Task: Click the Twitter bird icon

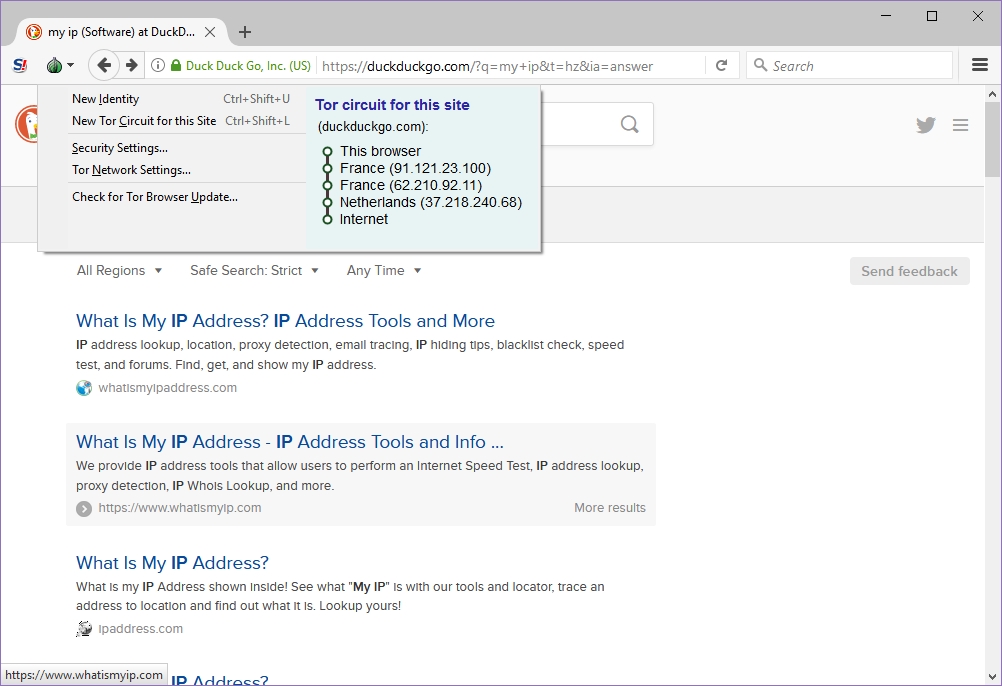Action: (x=925, y=125)
